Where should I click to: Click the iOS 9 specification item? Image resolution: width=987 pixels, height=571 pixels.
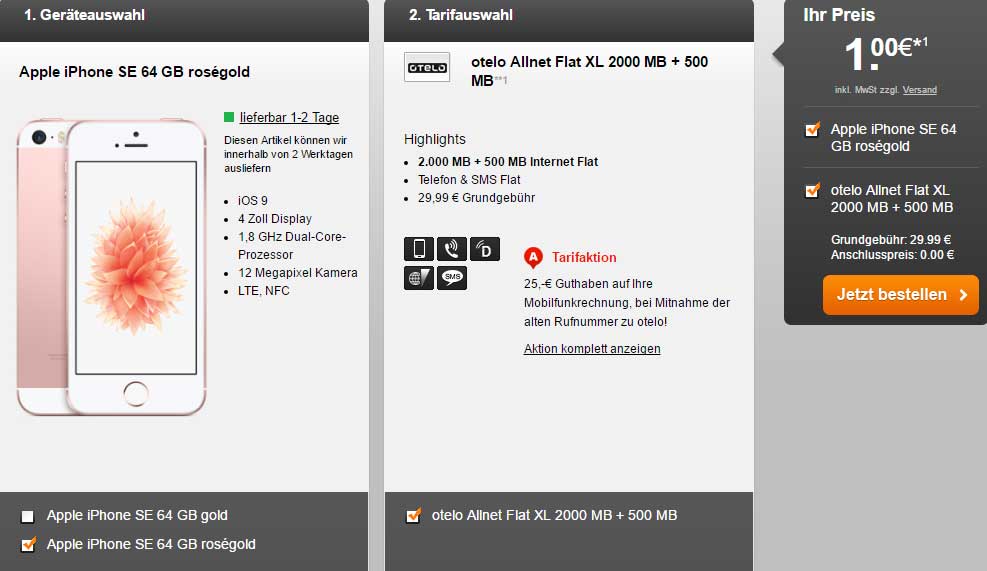click(252, 201)
